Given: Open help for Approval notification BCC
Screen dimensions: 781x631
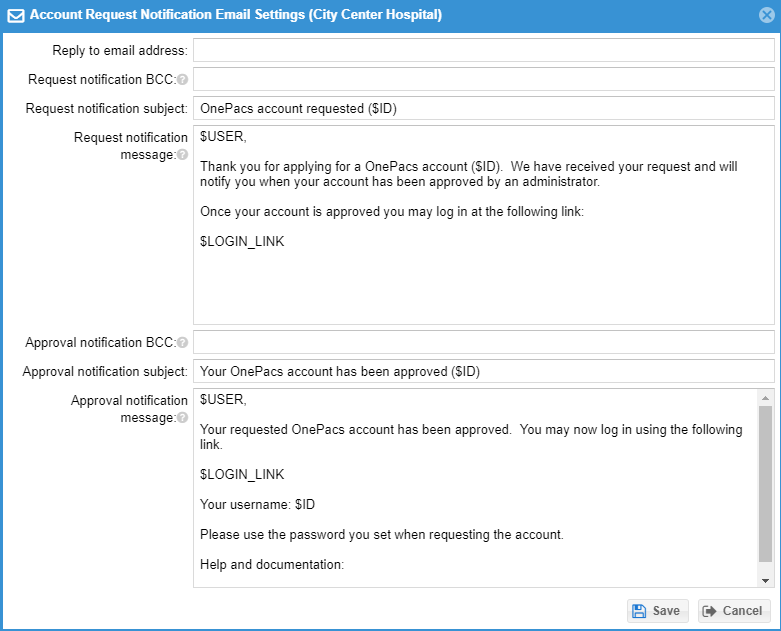Looking at the screenshot, I should pos(183,343).
